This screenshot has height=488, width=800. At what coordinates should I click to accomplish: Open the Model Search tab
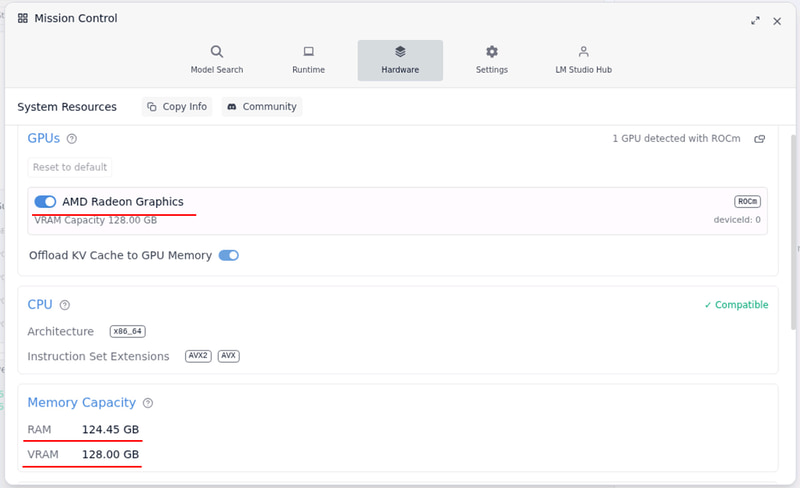pos(217,60)
